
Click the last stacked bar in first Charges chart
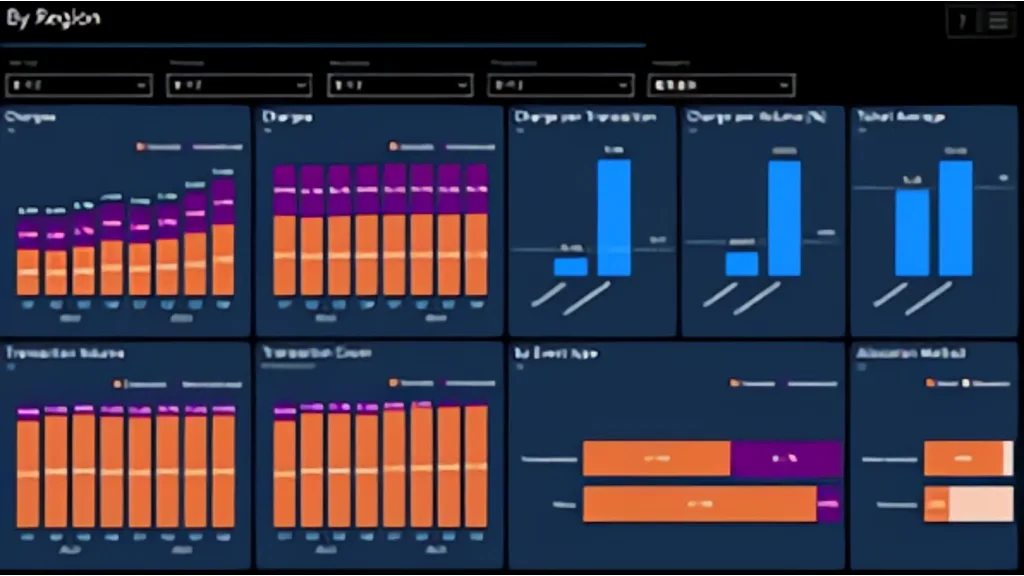coord(223,238)
